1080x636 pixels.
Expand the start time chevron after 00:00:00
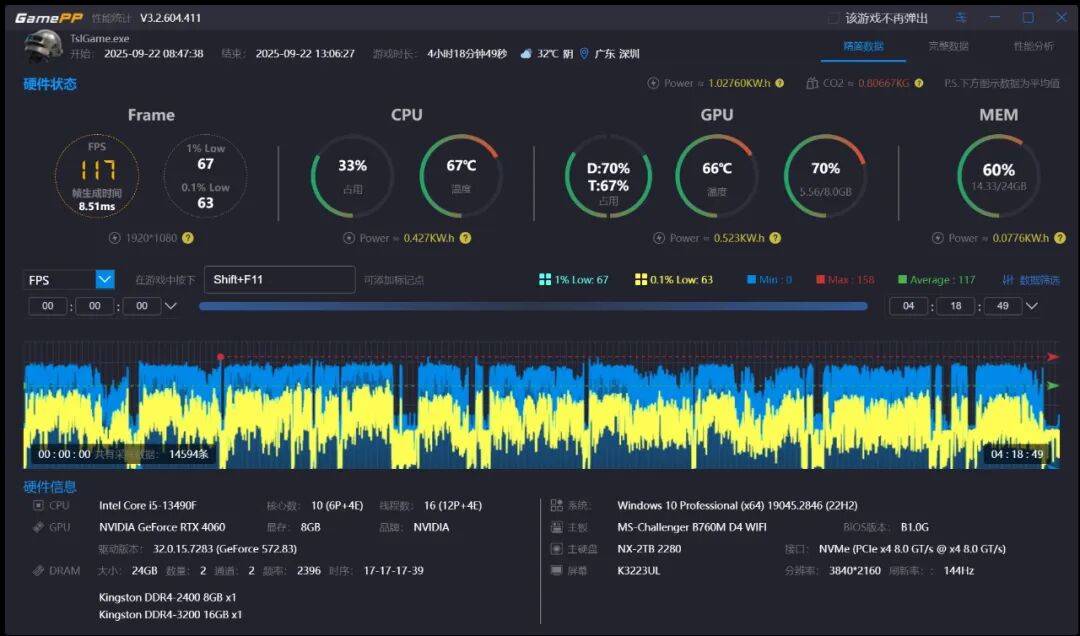point(171,306)
